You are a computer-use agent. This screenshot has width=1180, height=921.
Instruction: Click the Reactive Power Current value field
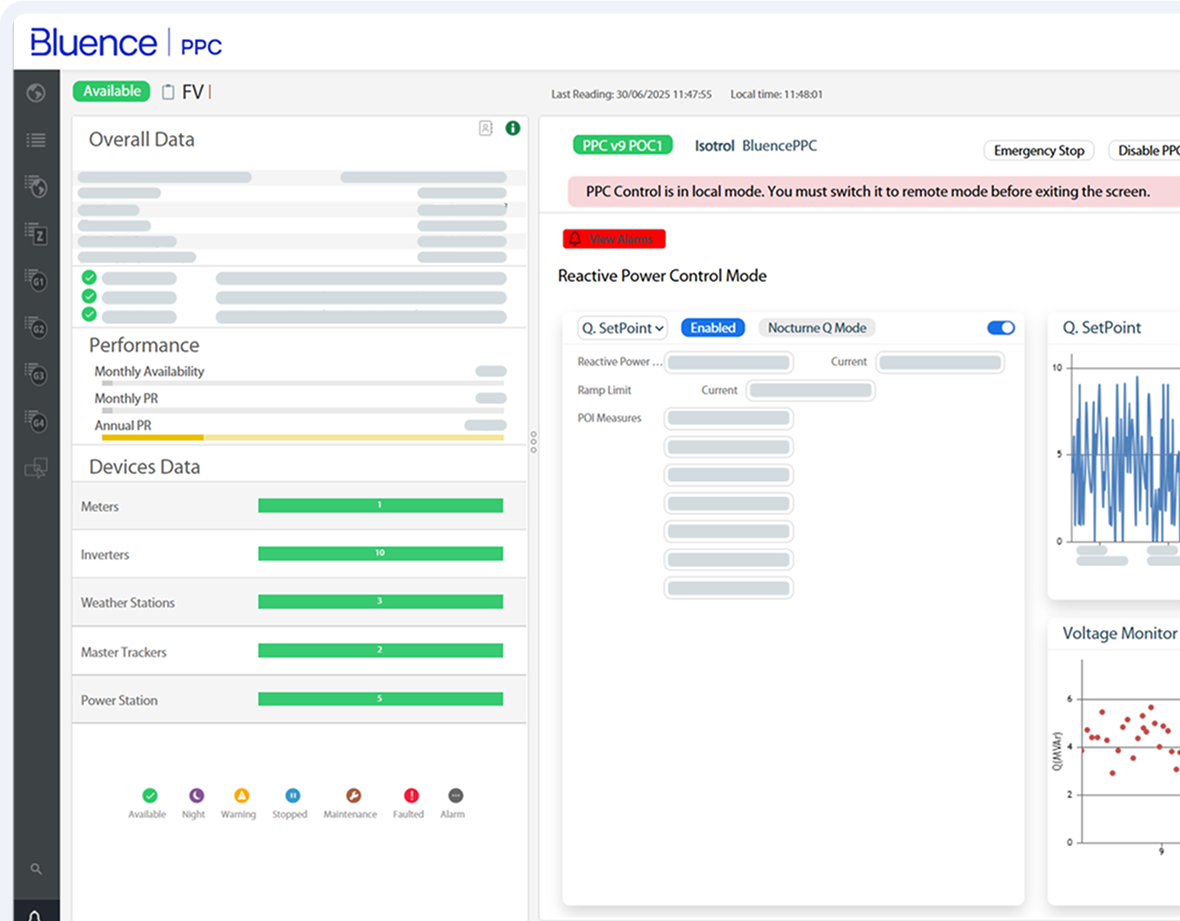pyautogui.click(x=940, y=362)
